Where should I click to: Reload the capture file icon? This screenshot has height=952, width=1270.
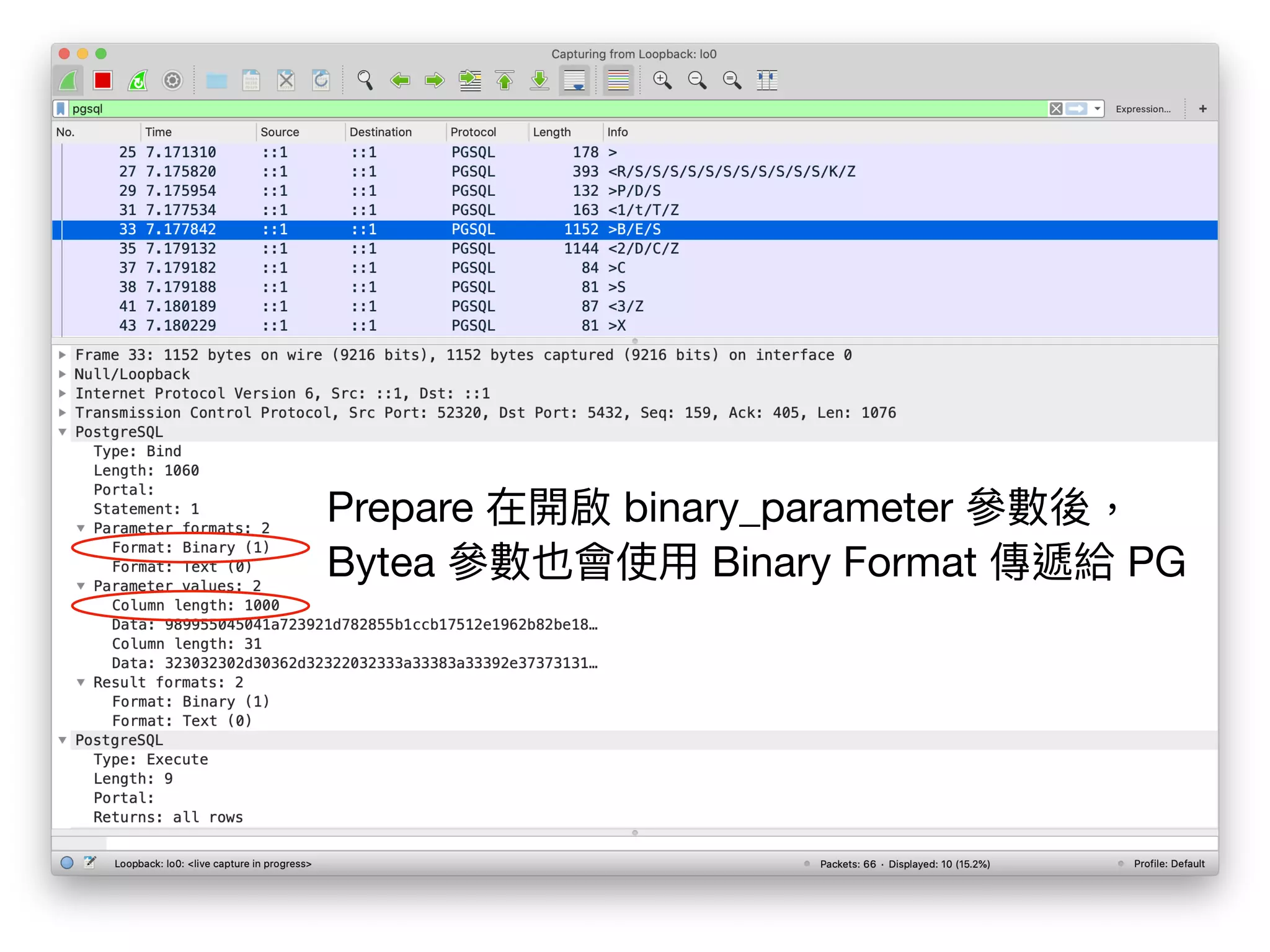(x=321, y=81)
